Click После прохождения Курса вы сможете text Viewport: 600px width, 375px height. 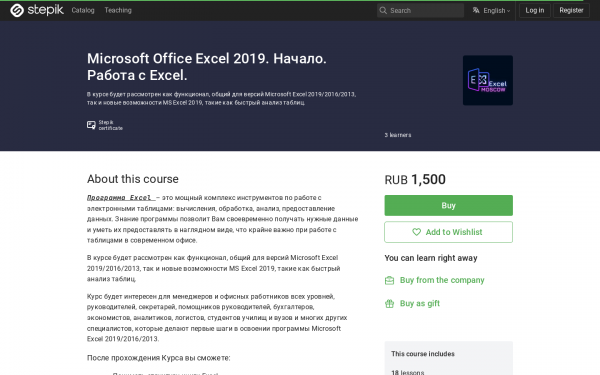pos(158,358)
